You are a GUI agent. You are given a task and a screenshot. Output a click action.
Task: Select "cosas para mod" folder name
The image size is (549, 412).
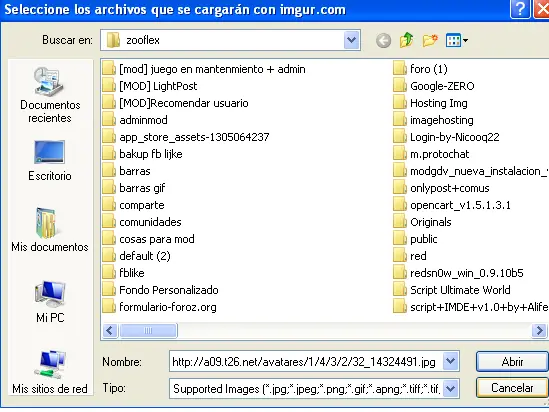click(x=157, y=239)
